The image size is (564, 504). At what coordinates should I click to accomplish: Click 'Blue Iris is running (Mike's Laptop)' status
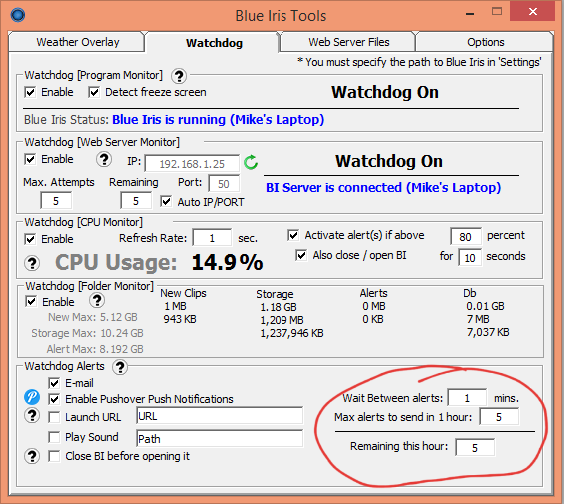pyautogui.click(x=218, y=119)
